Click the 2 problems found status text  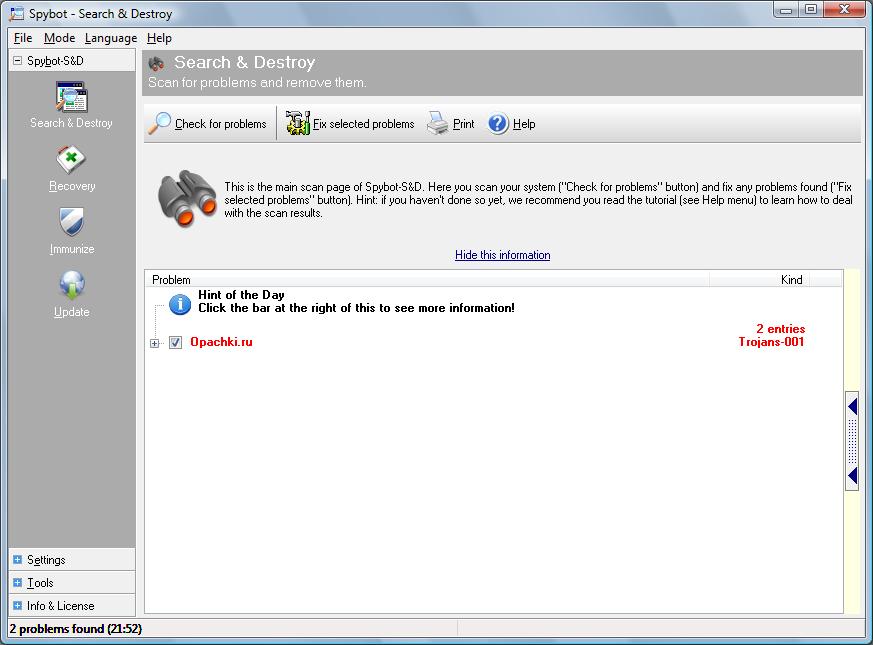[76, 629]
